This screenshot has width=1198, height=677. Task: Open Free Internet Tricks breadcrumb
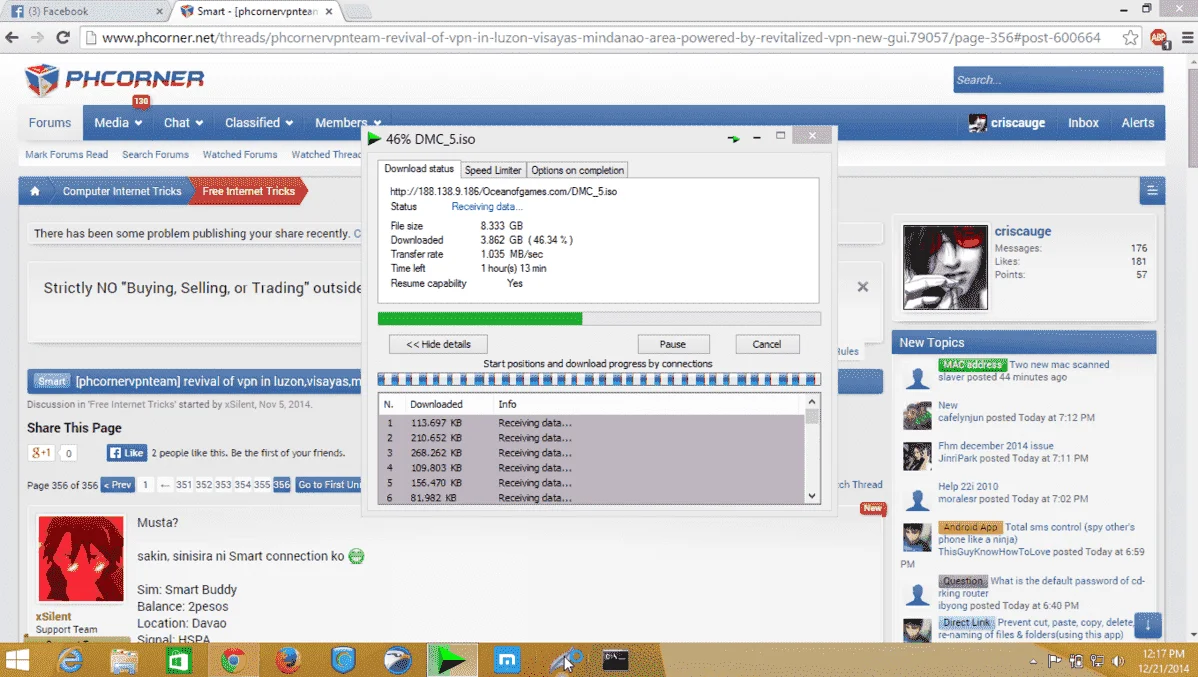pos(248,191)
